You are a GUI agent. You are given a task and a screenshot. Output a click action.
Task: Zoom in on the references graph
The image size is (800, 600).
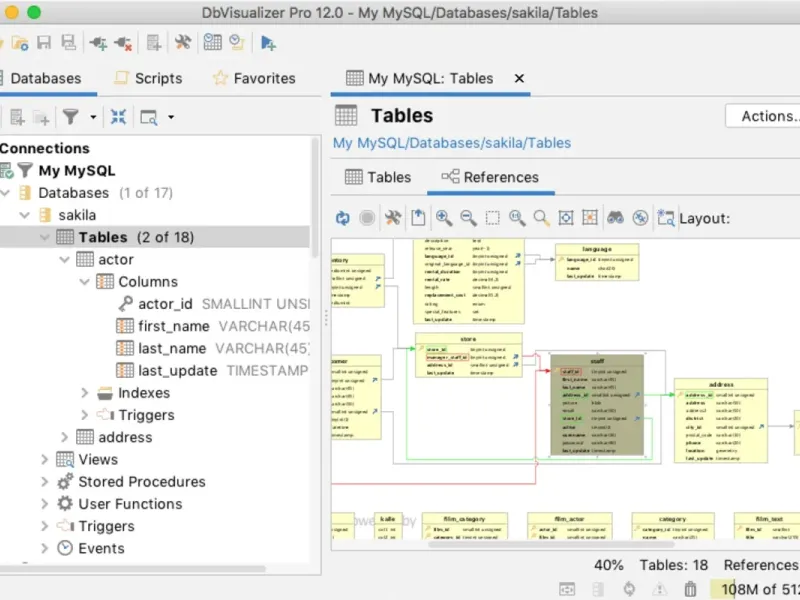(443, 217)
